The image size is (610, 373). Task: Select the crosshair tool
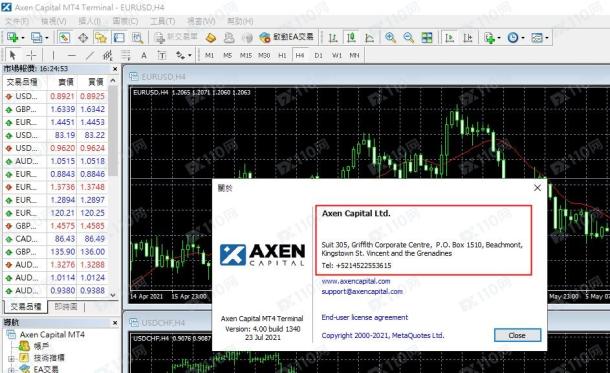pyautogui.click(x=31, y=55)
